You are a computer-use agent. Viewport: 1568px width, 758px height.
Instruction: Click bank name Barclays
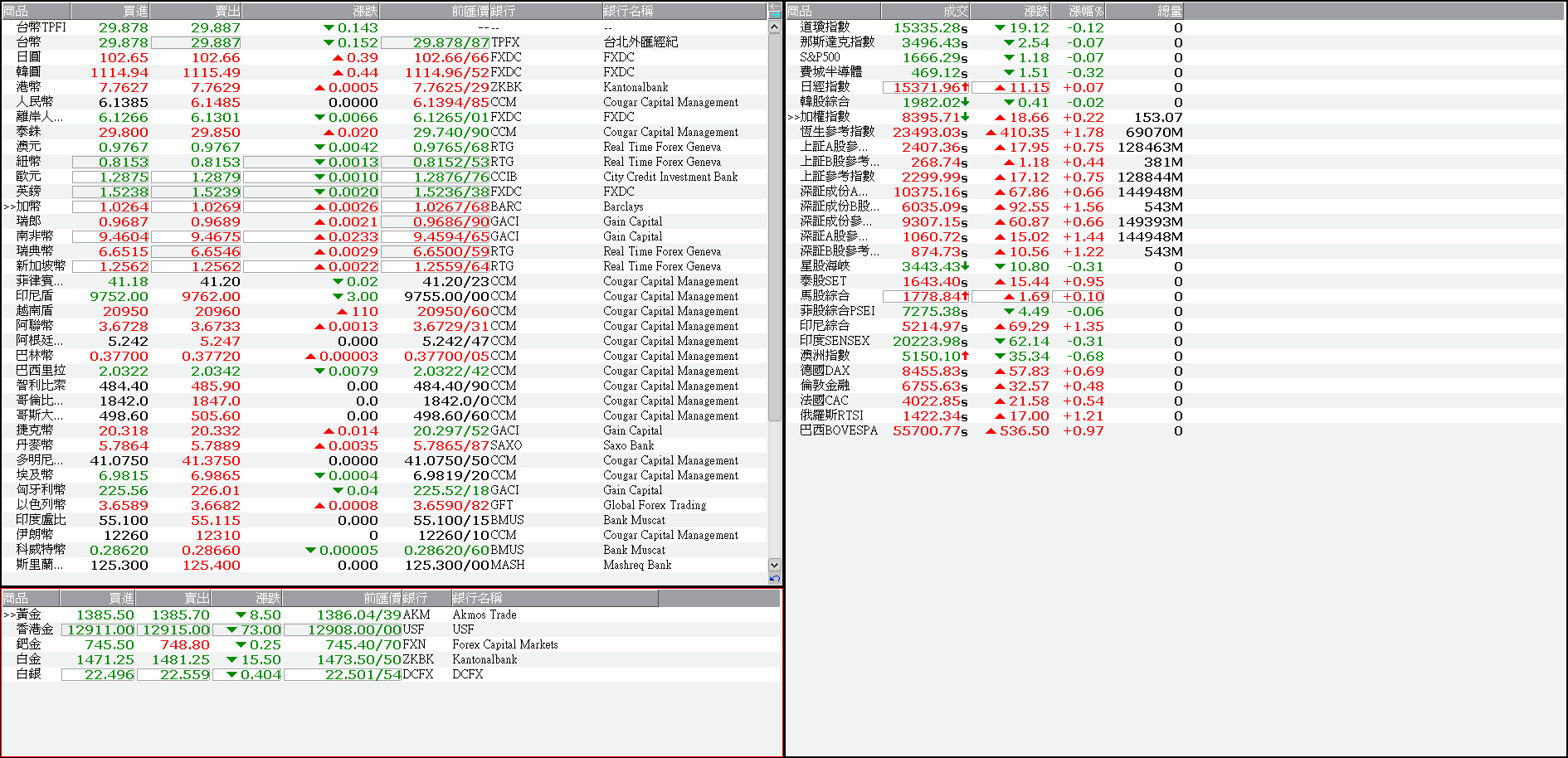(623, 207)
